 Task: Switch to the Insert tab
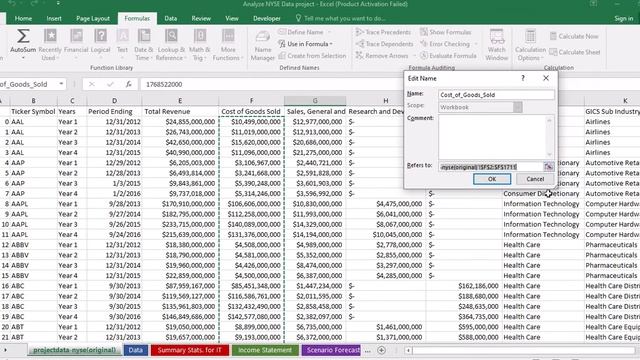click(54, 18)
